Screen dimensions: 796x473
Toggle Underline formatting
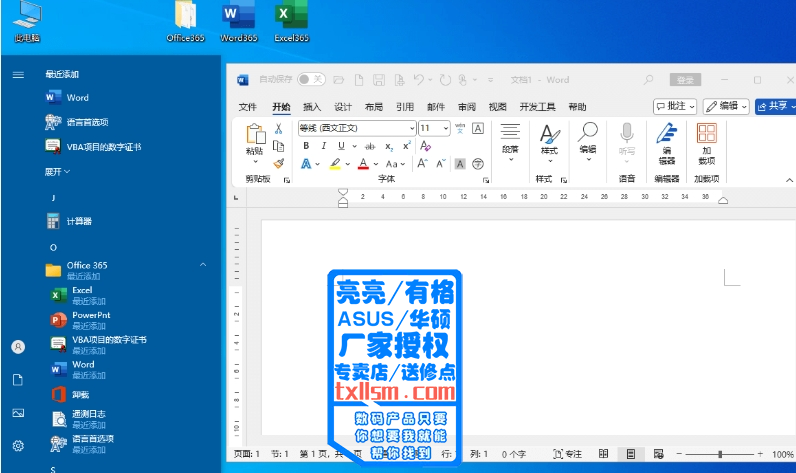(341, 146)
